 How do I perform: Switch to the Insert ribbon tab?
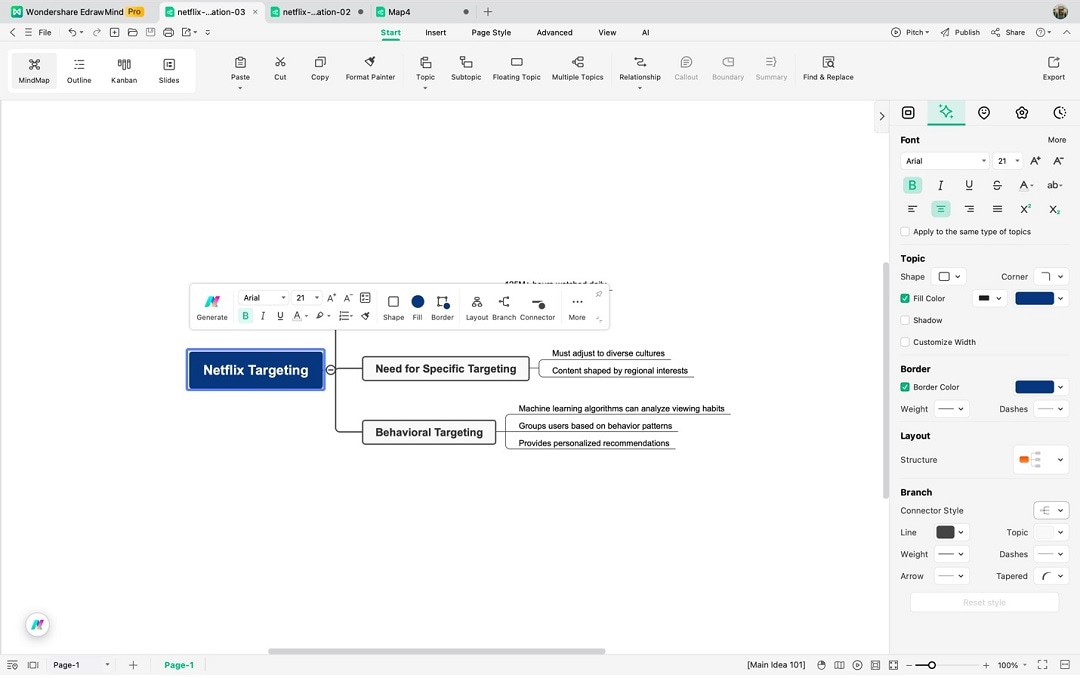pos(435,32)
